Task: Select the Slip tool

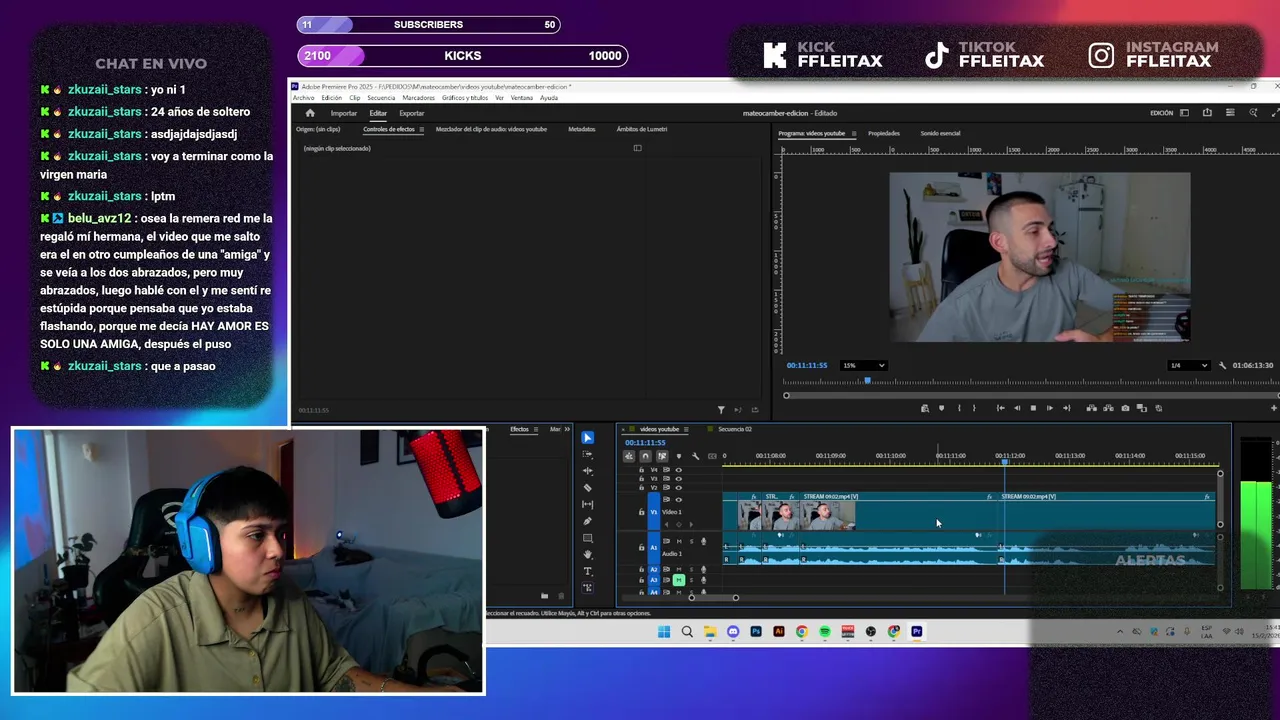Action: coord(588,504)
